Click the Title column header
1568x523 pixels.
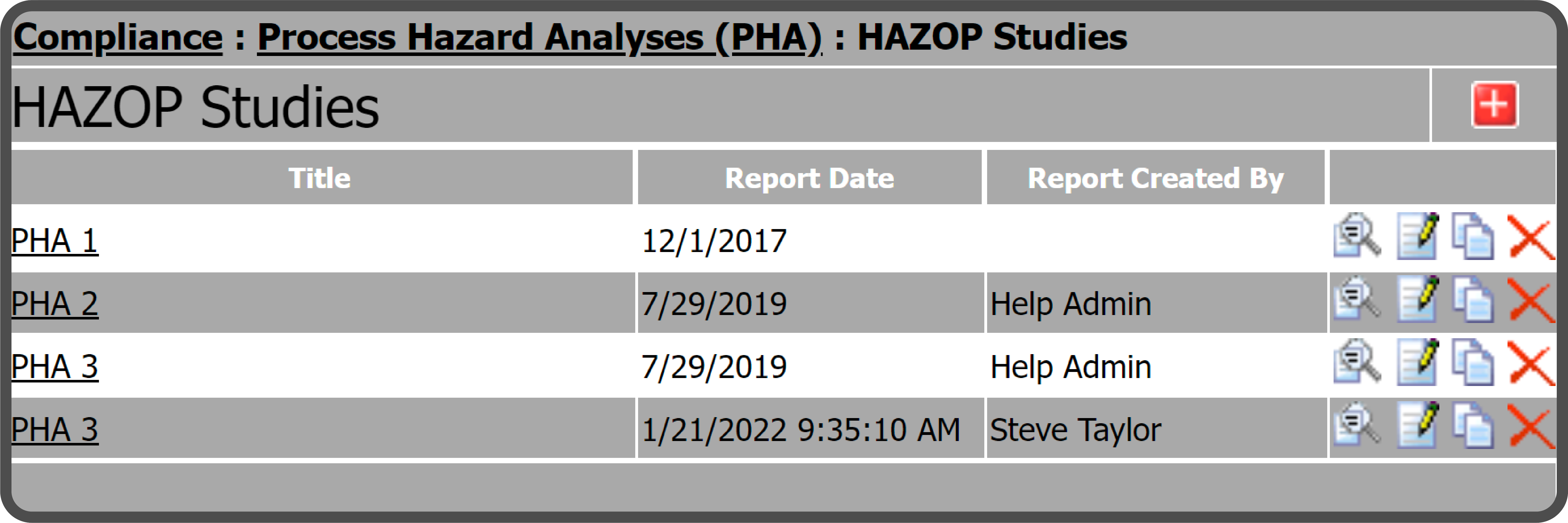[319, 178]
